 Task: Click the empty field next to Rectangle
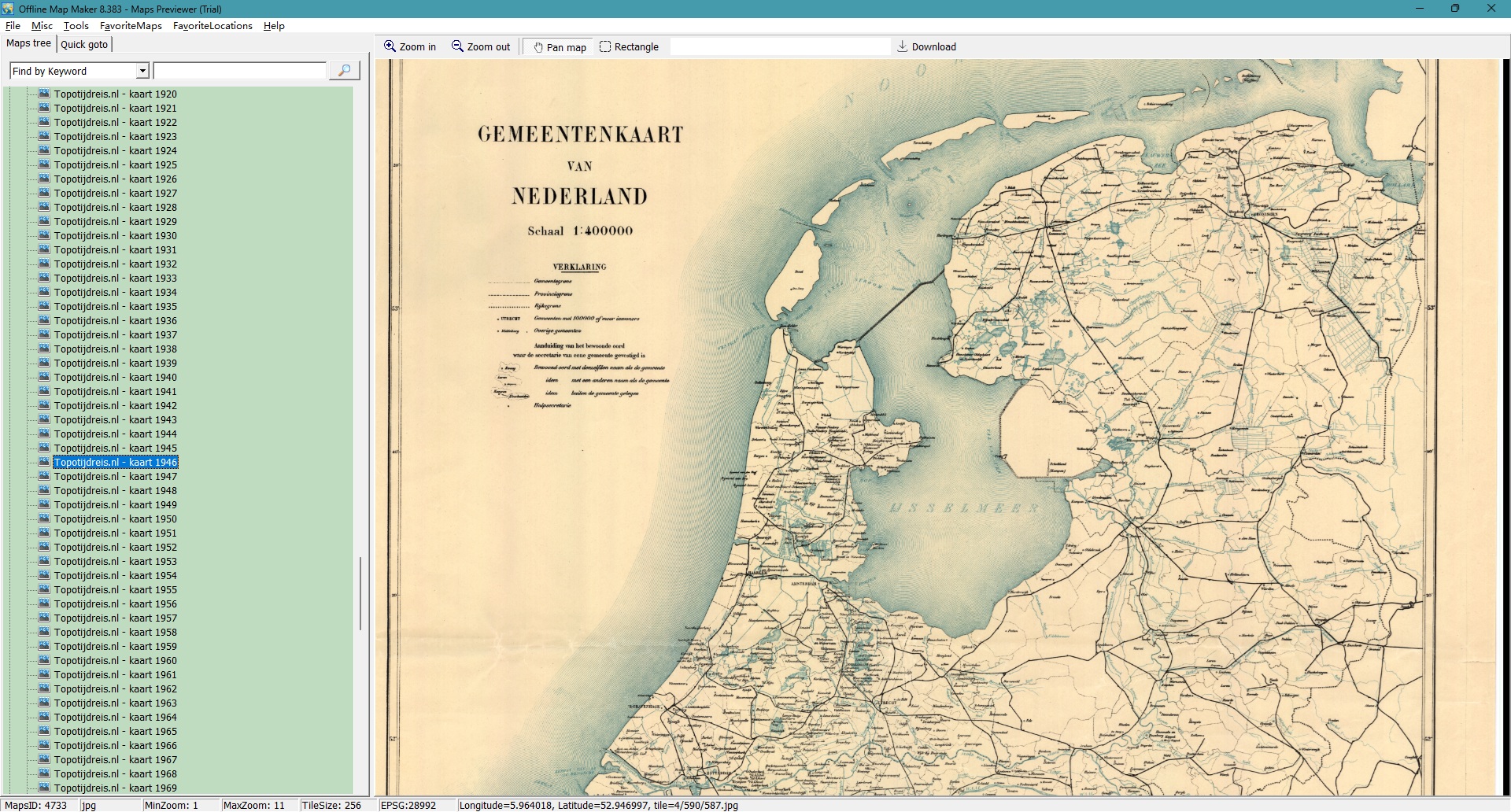point(779,46)
